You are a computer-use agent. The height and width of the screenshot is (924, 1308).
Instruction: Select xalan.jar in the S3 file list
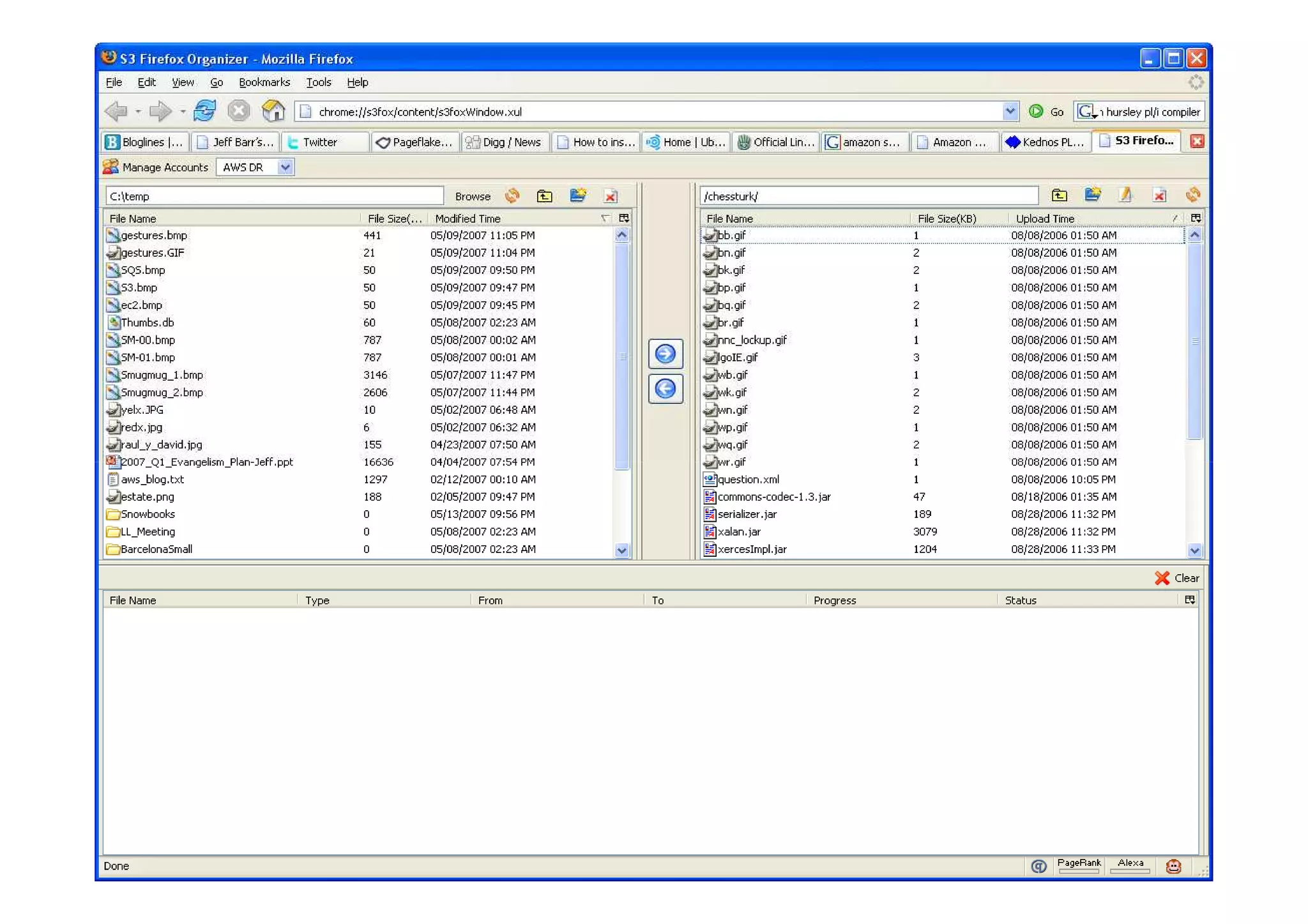(739, 531)
